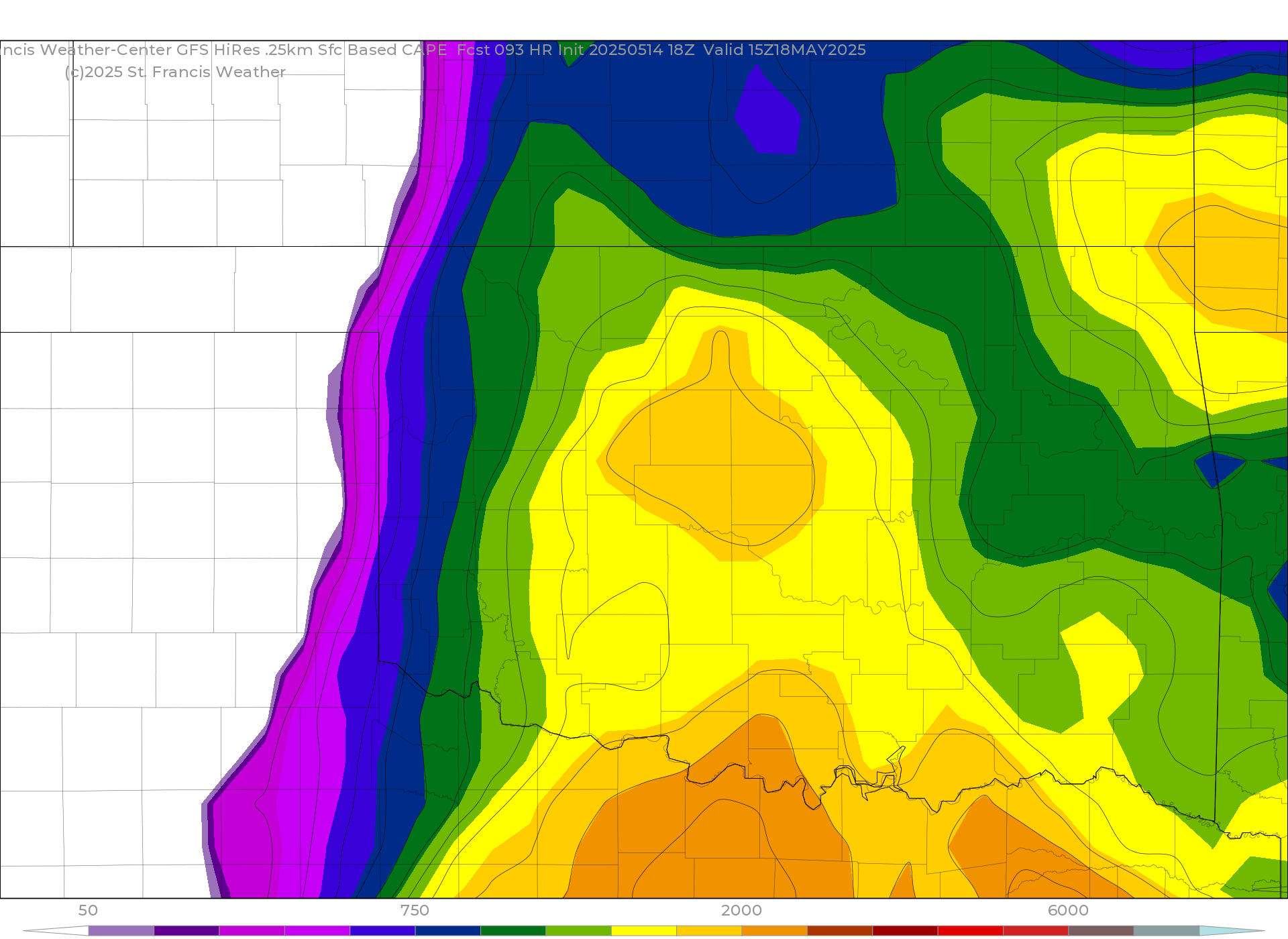Click the dark red legend swatch

905,931
